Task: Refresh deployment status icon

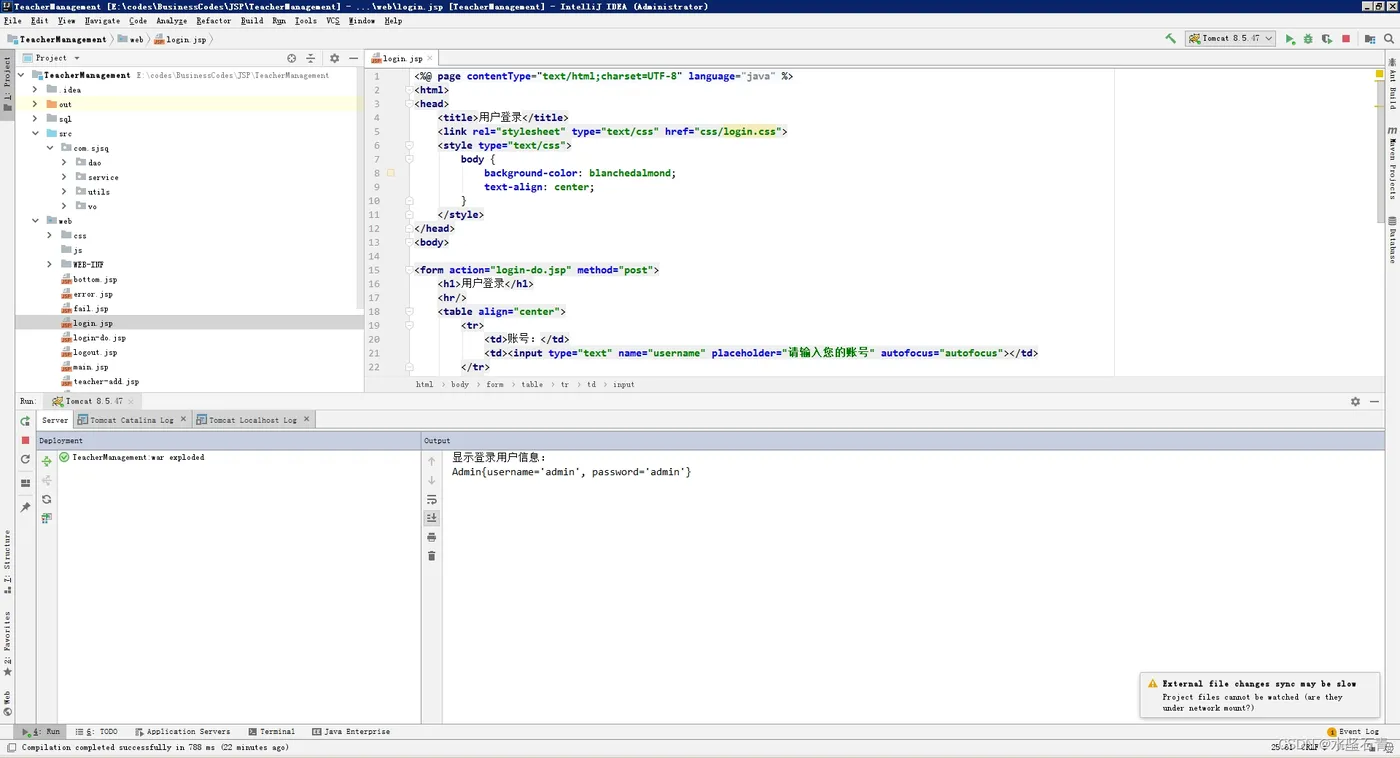Action: point(46,499)
